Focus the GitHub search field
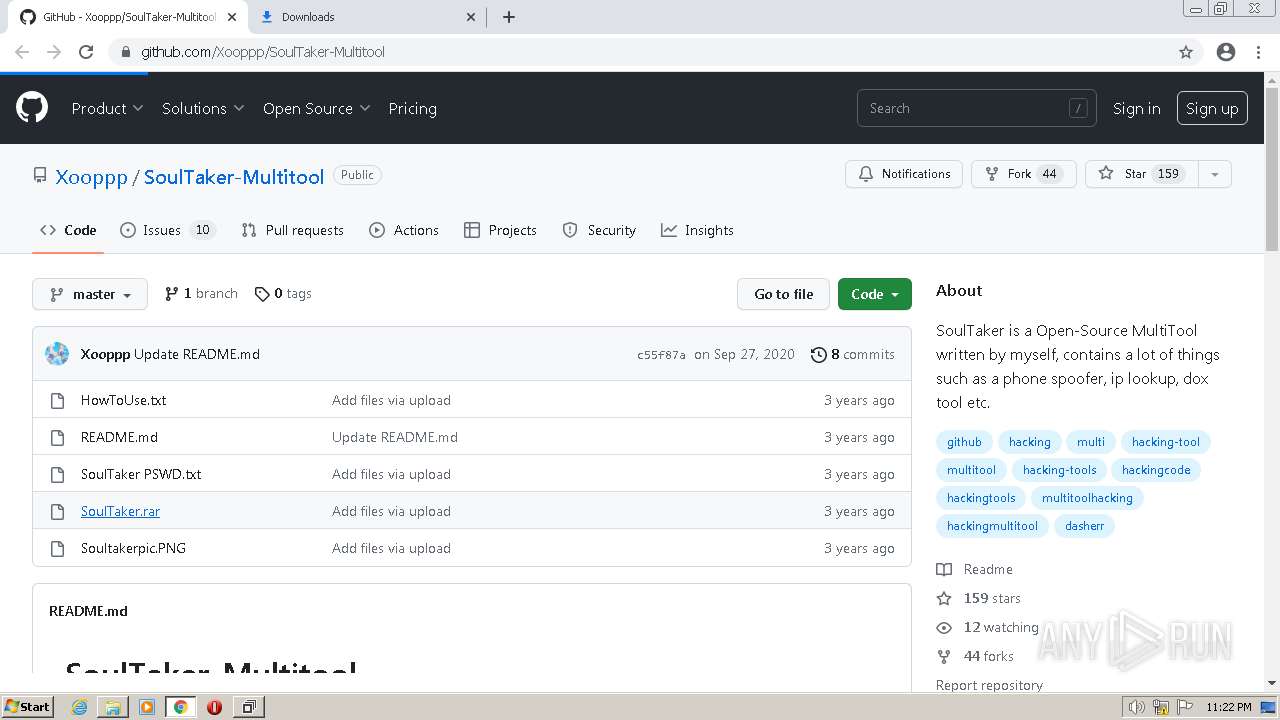 pyautogui.click(x=976, y=108)
